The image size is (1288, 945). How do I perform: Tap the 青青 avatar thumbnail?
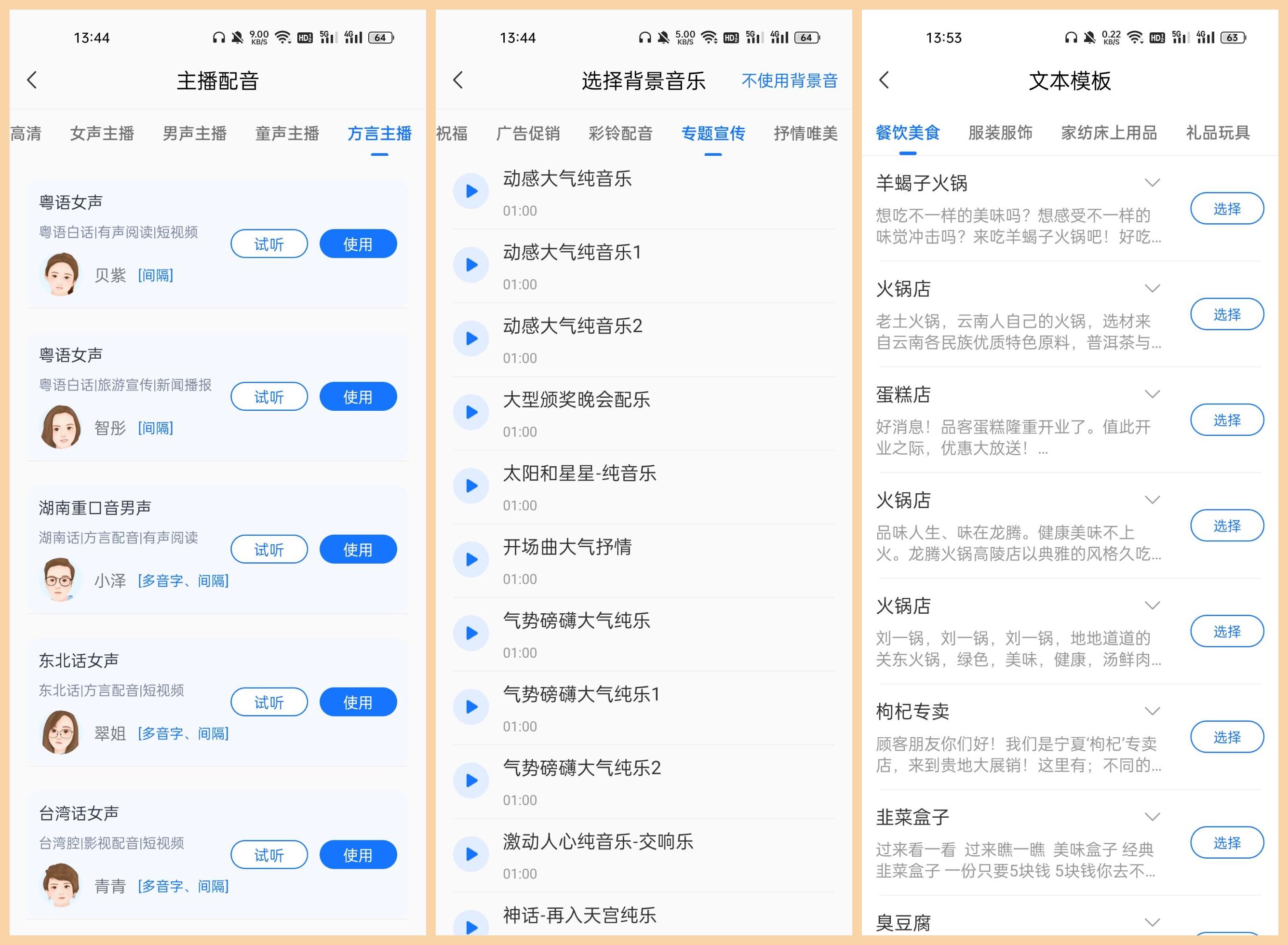tap(61, 884)
